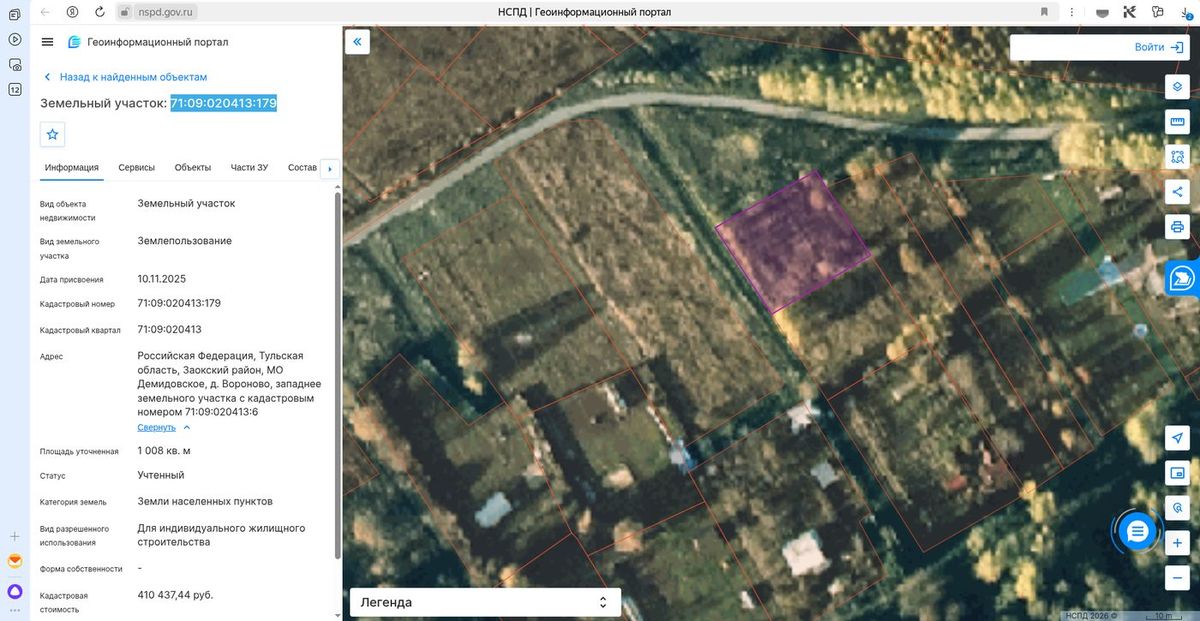Expand the Легенда dropdown

[485, 602]
